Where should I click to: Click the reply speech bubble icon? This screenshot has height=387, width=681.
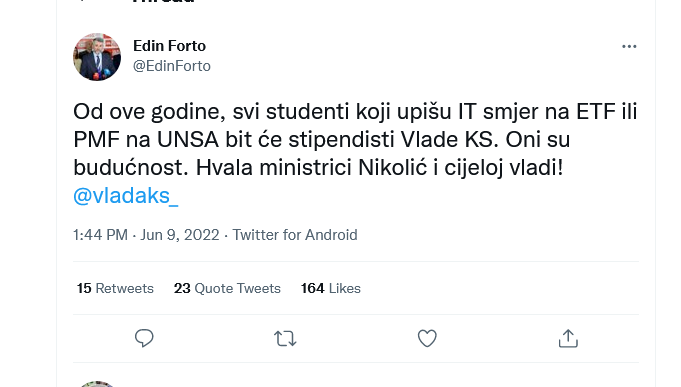pos(144,338)
